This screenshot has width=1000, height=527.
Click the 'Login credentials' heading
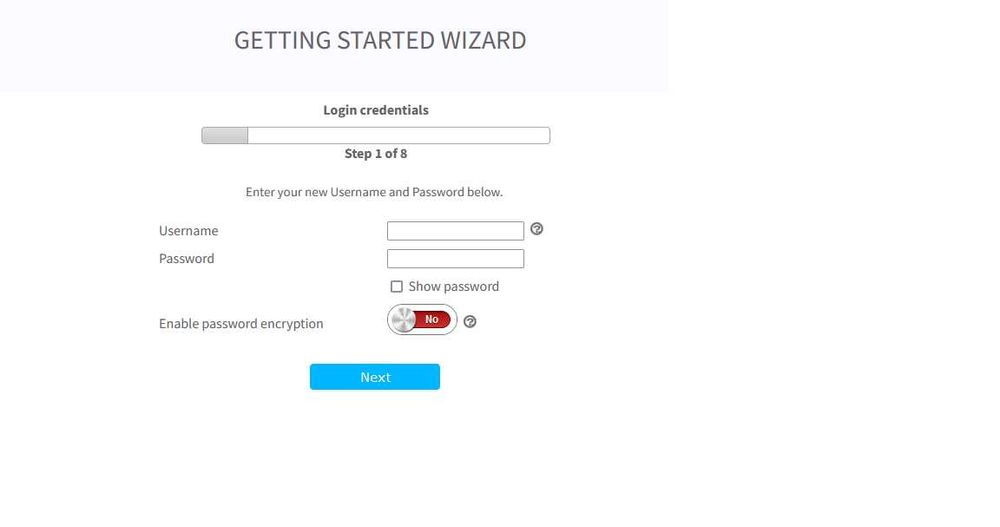point(376,110)
